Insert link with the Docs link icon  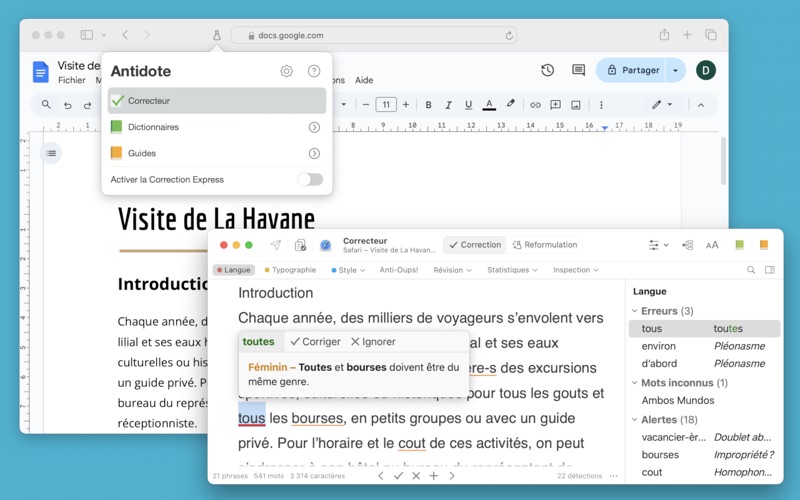535,105
